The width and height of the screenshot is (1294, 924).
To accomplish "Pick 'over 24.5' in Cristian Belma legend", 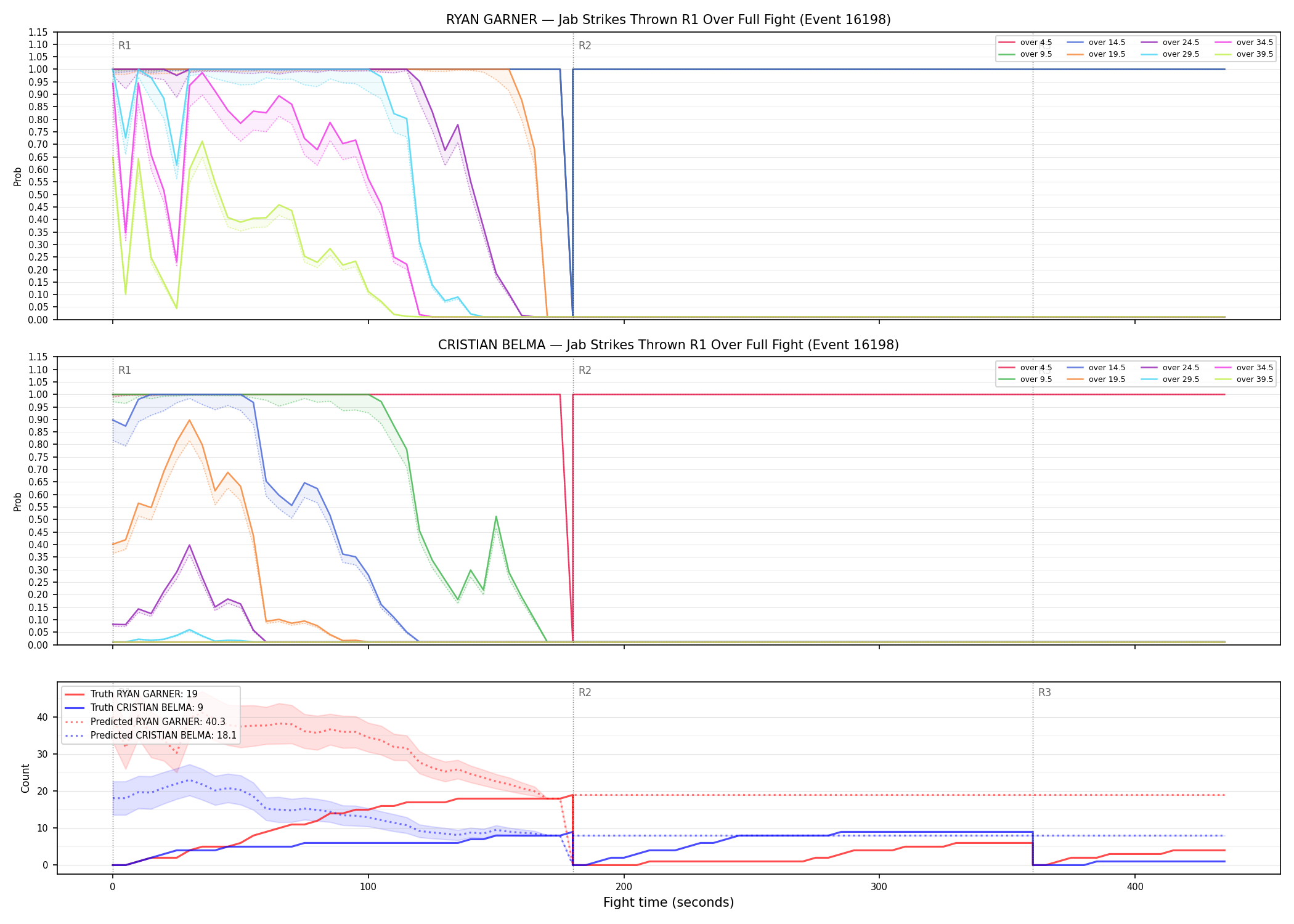I will tap(1170, 368).
